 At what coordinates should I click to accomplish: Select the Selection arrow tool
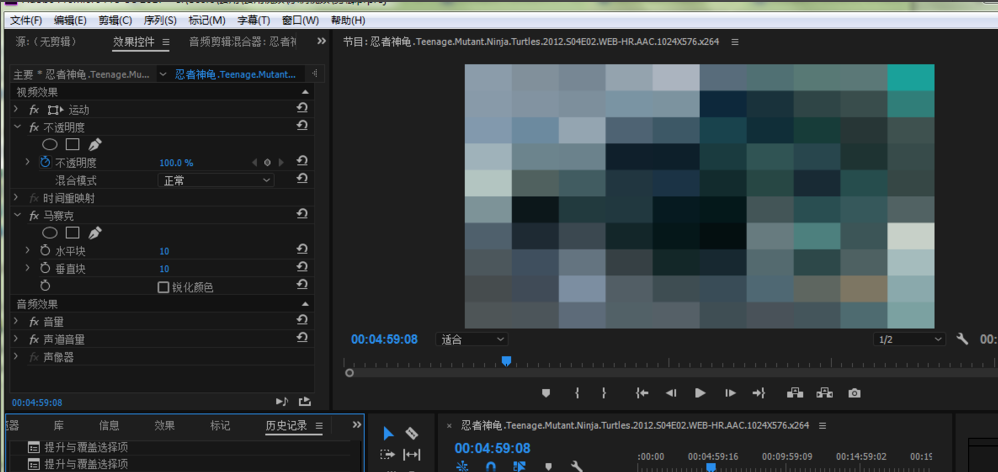click(x=388, y=433)
